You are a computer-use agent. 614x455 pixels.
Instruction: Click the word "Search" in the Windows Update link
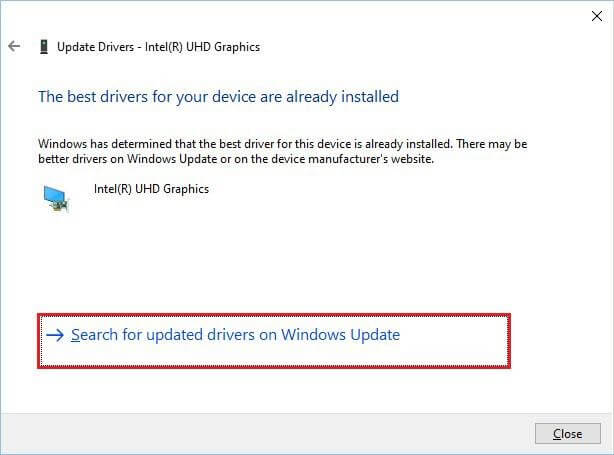(x=94, y=335)
